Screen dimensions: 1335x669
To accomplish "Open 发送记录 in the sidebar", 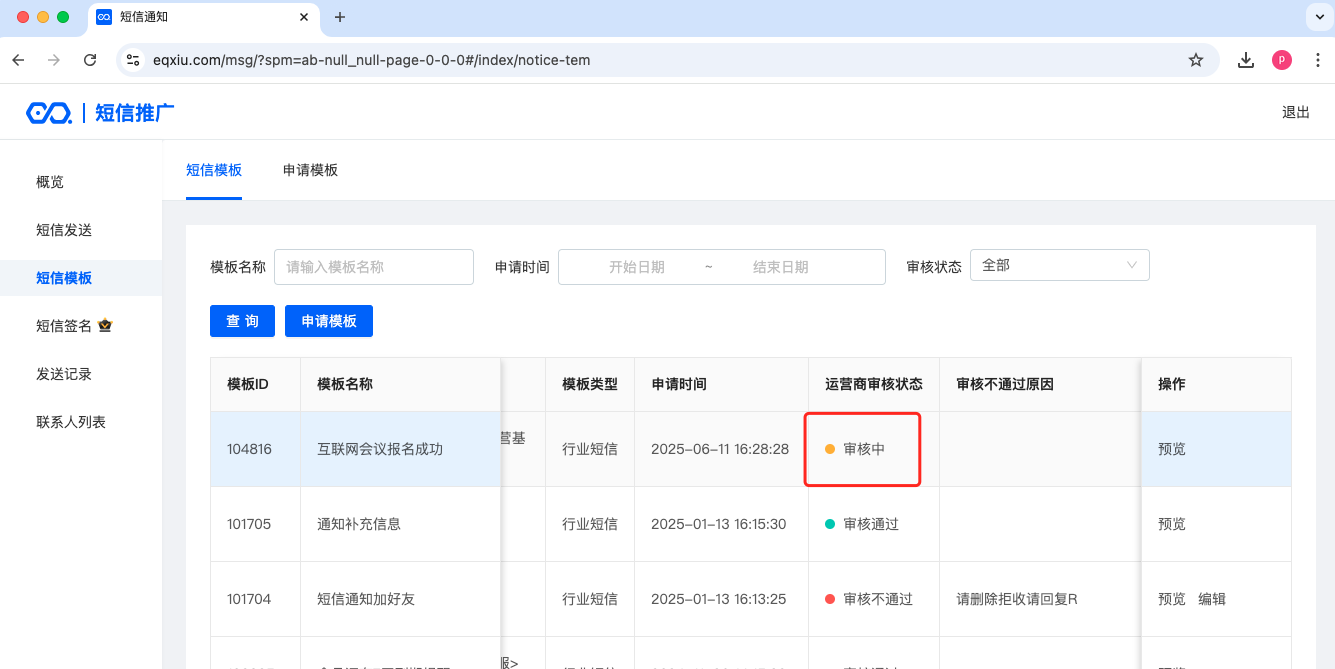I will pos(64,374).
